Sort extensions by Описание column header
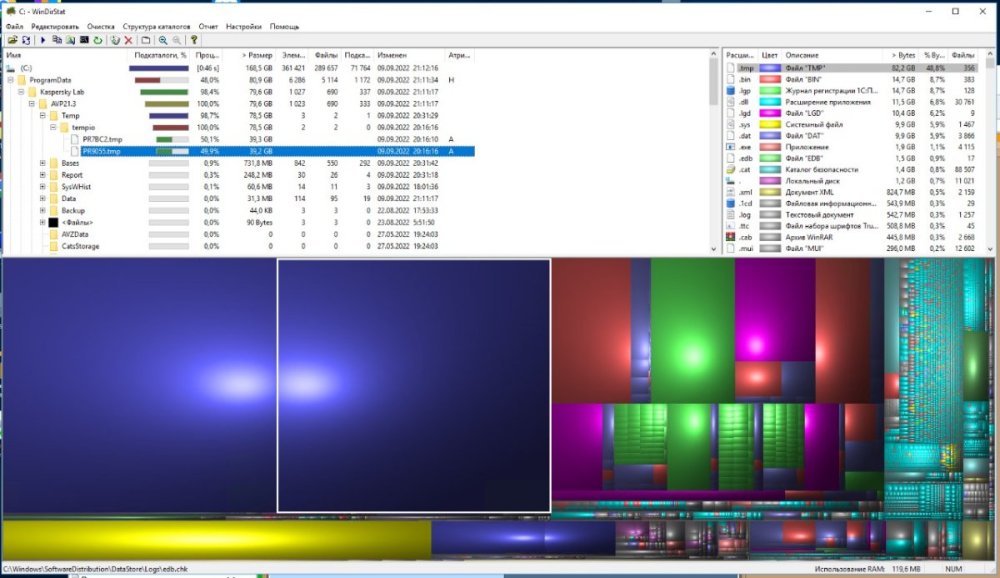 [x=802, y=55]
